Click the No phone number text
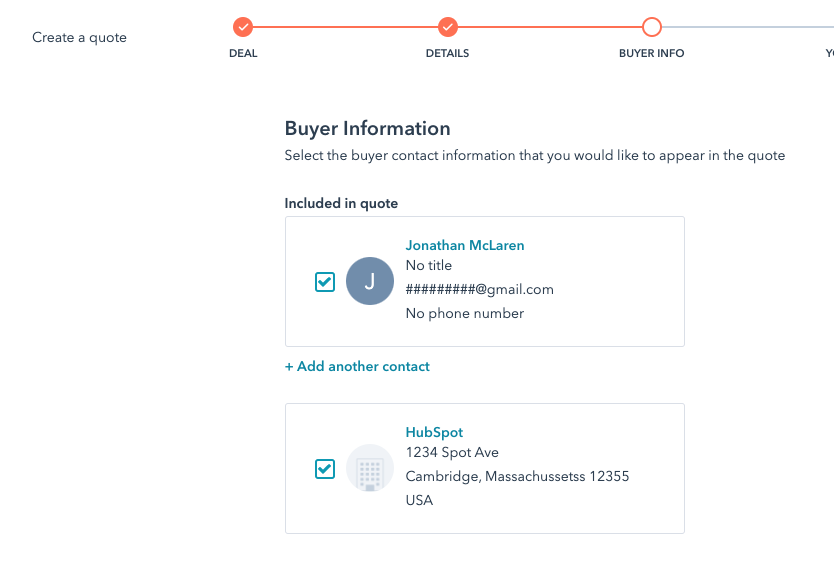 (465, 313)
